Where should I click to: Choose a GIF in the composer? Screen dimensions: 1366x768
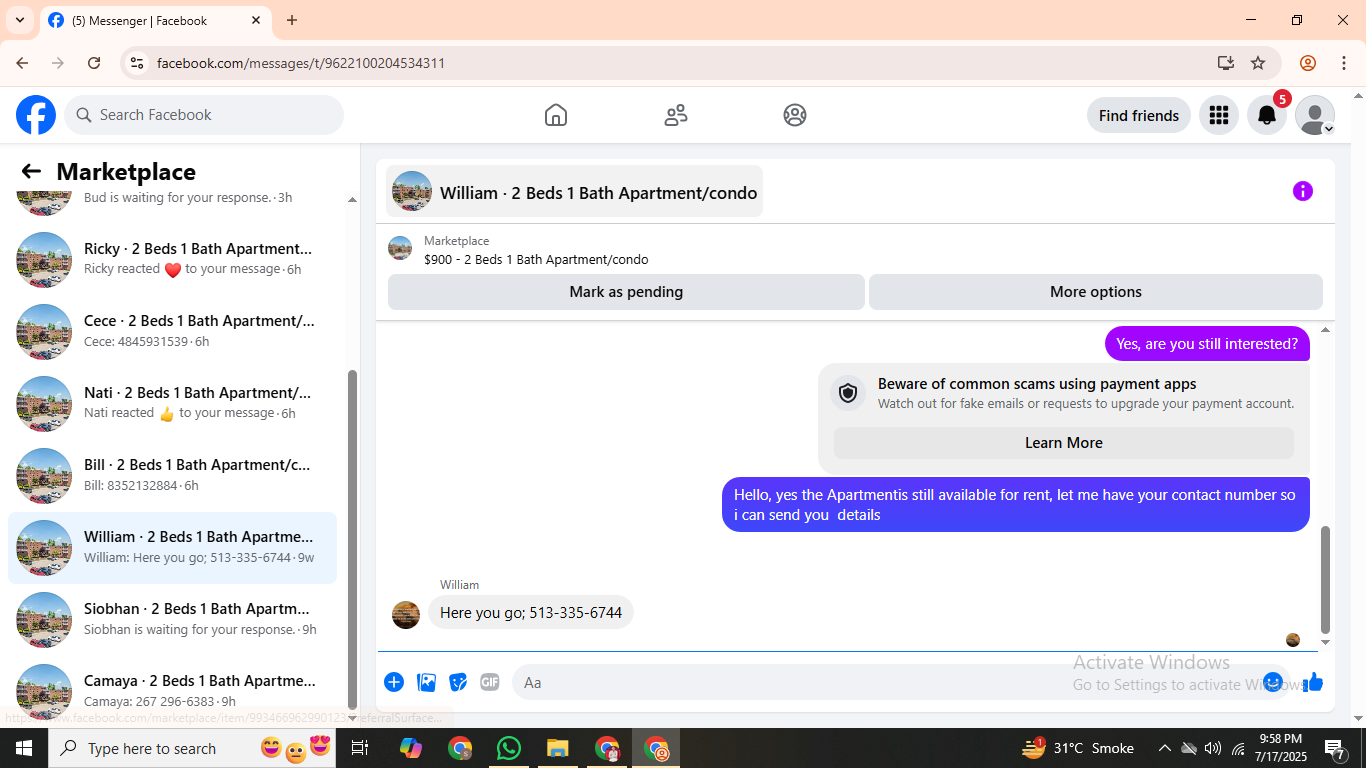[489, 682]
